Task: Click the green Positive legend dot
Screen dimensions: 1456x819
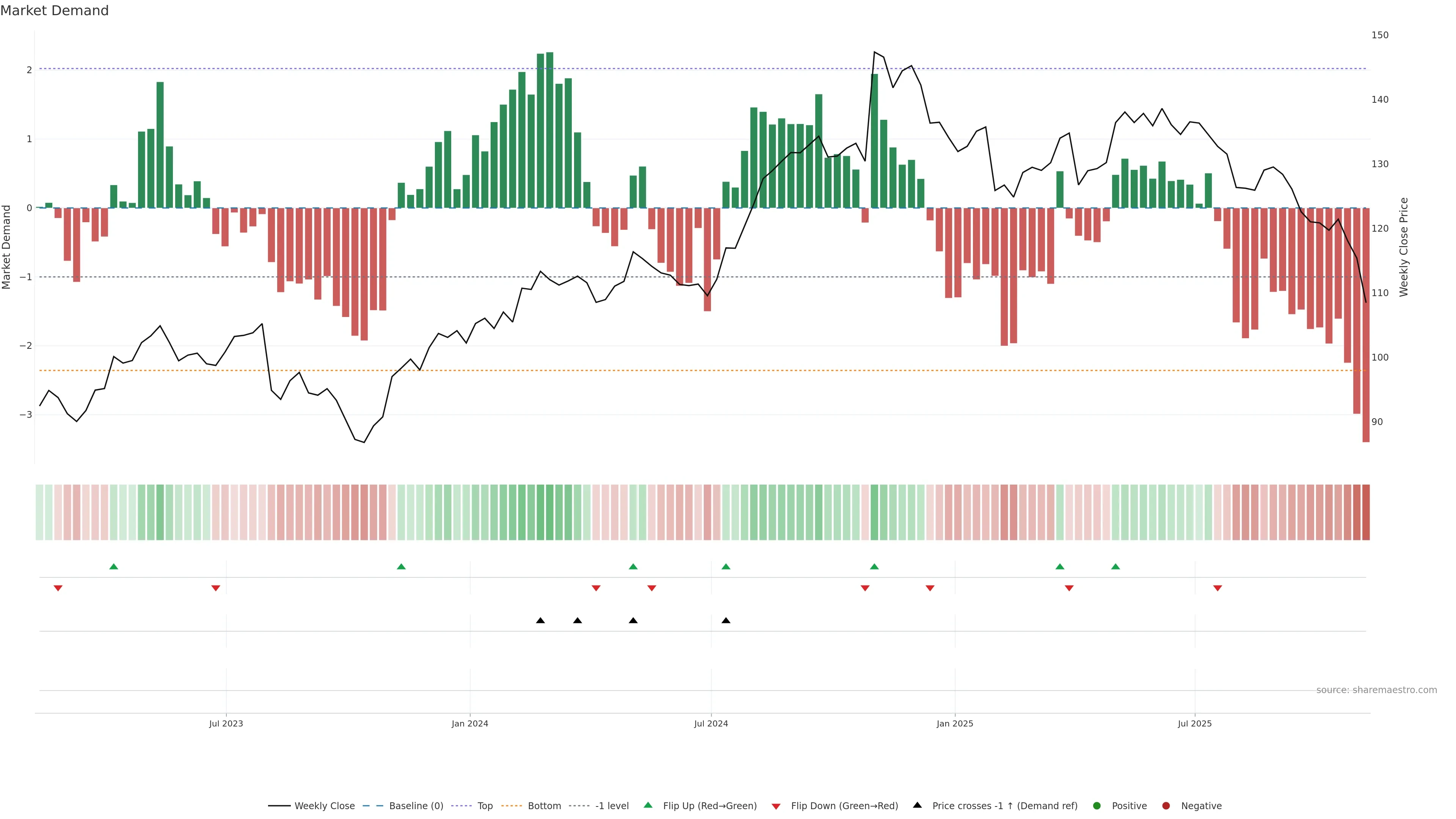Action: [x=1097, y=805]
